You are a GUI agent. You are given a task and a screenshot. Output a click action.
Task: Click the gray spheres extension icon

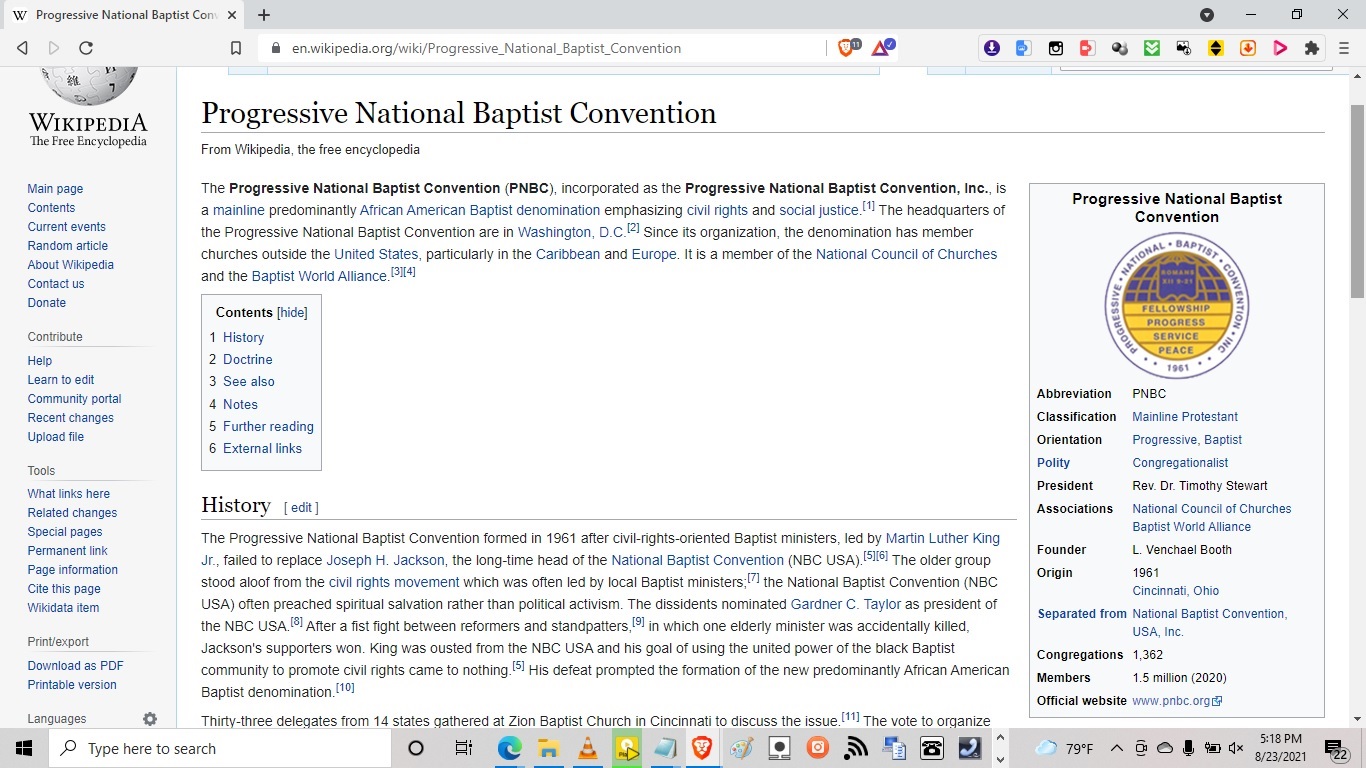[x=1120, y=48]
